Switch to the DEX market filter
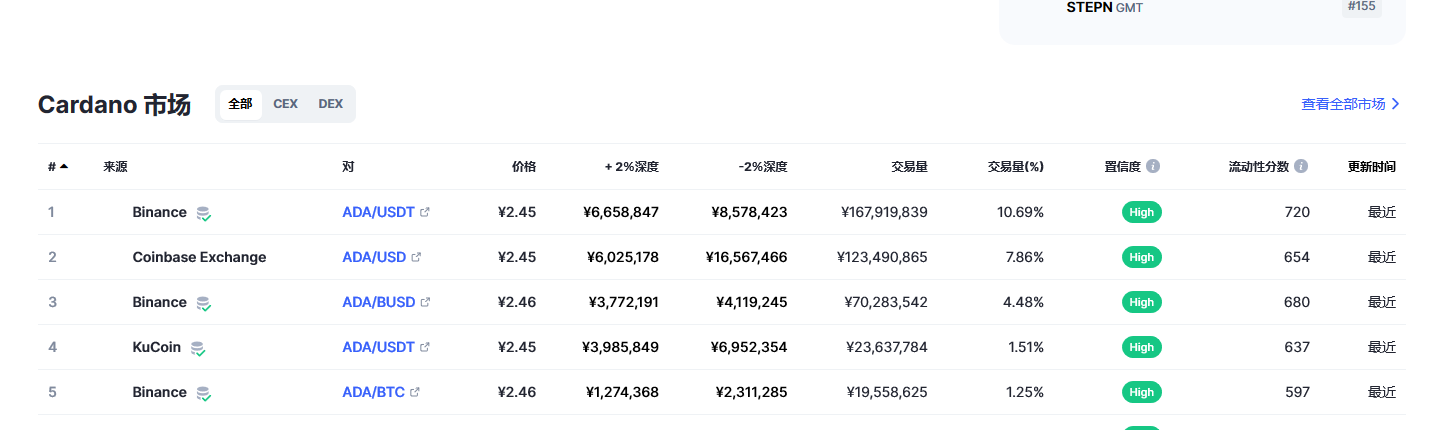 [330, 104]
